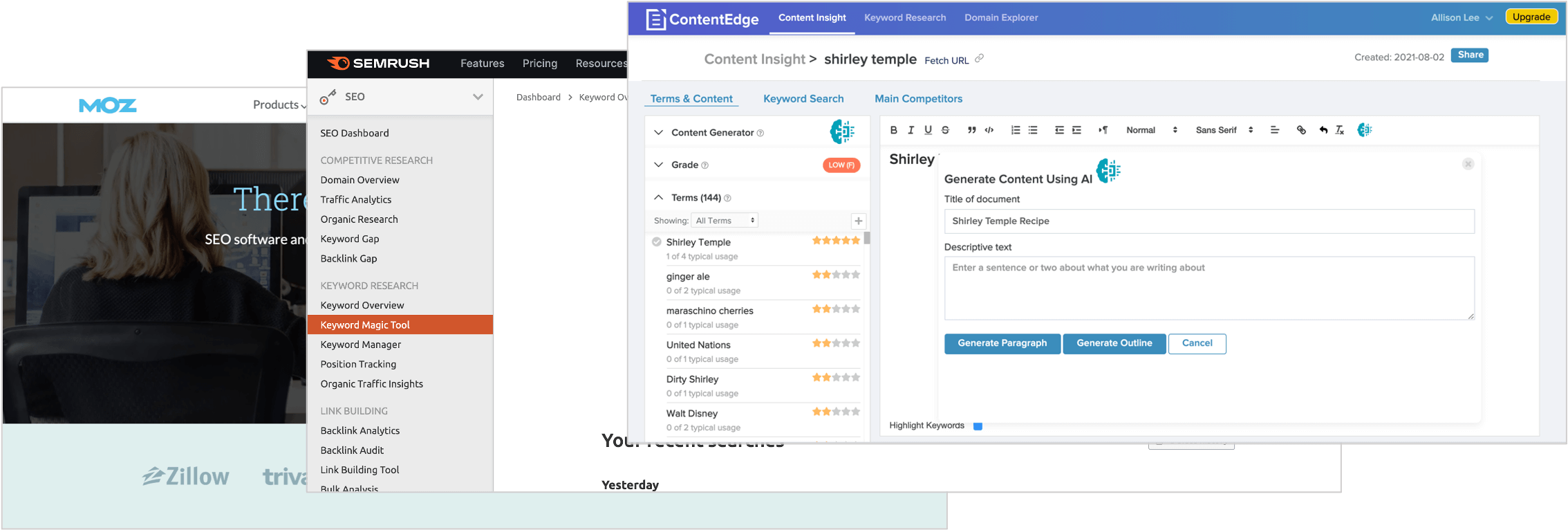
Task: Toggle strikethrough formatting in editor toolbar
Action: (x=945, y=130)
